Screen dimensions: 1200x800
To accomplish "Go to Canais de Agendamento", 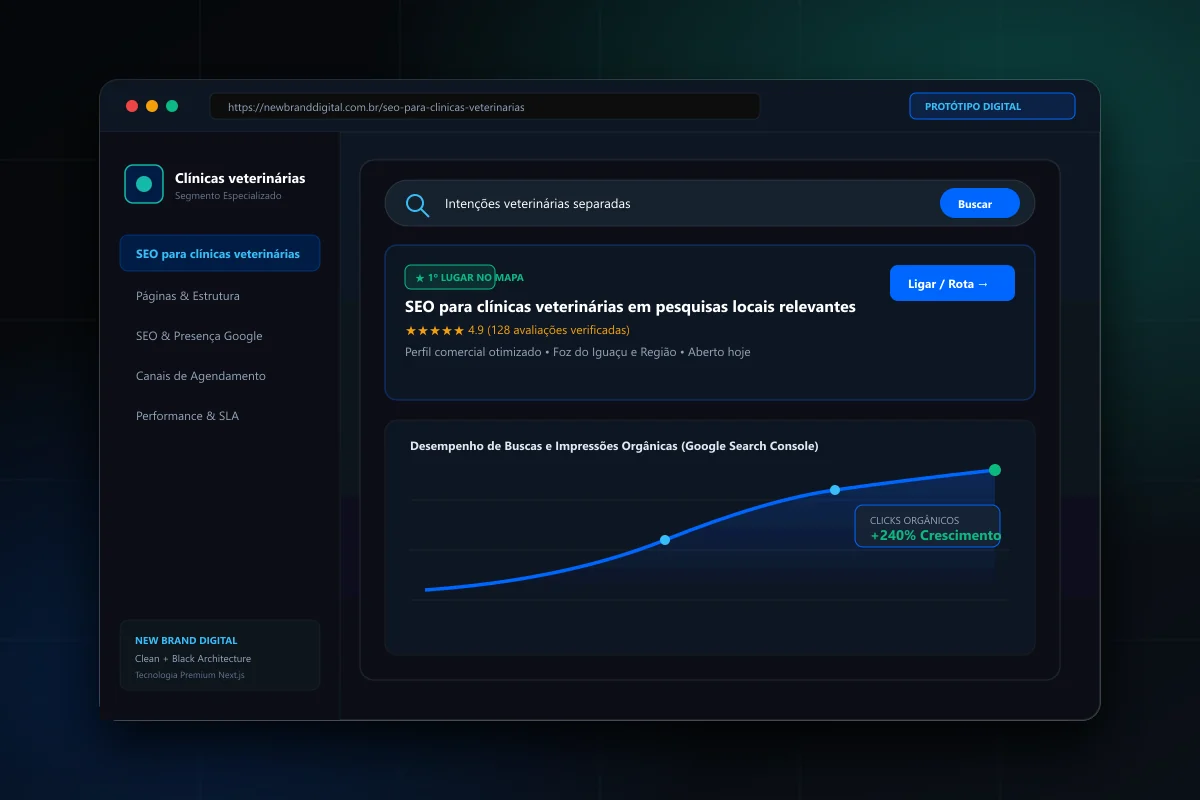I will tap(201, 376).
